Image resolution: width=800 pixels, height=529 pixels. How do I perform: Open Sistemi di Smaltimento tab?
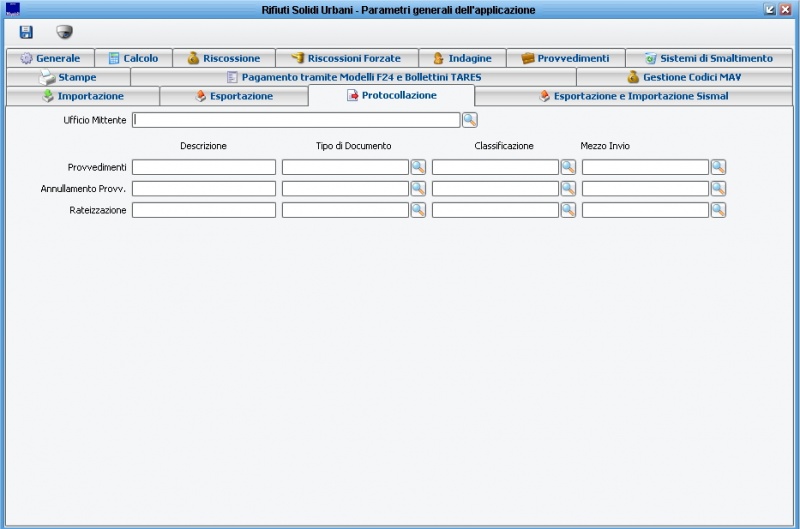[x=709, y=58]
